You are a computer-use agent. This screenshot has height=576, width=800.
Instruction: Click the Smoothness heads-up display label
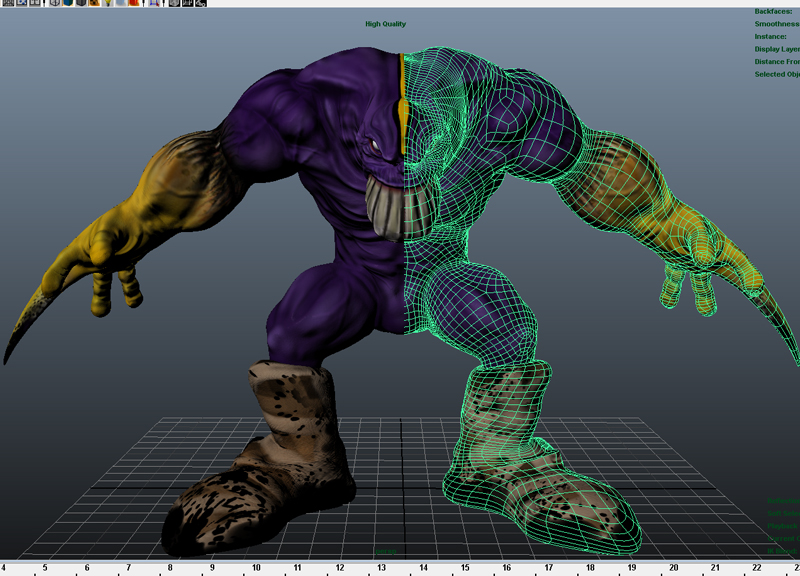pos(777,24)
